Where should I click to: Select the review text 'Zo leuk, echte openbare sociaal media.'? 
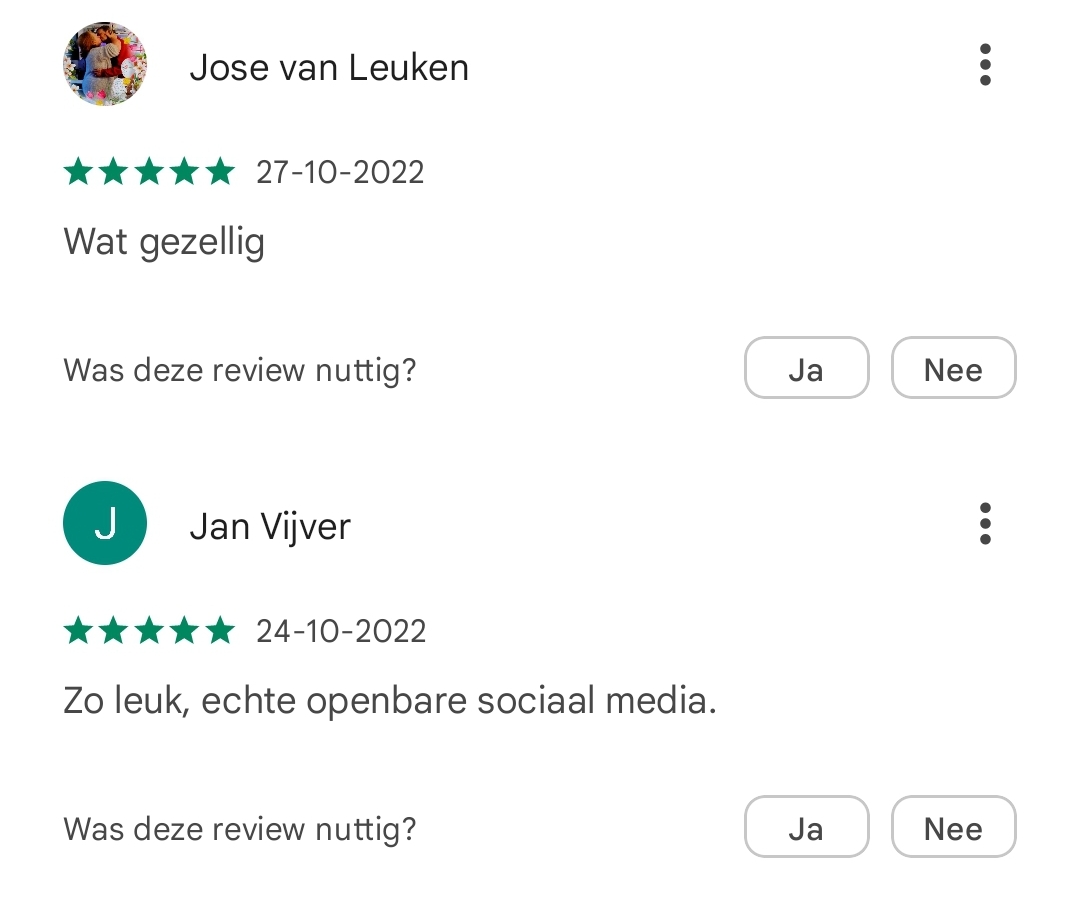(x=390, y=700)
